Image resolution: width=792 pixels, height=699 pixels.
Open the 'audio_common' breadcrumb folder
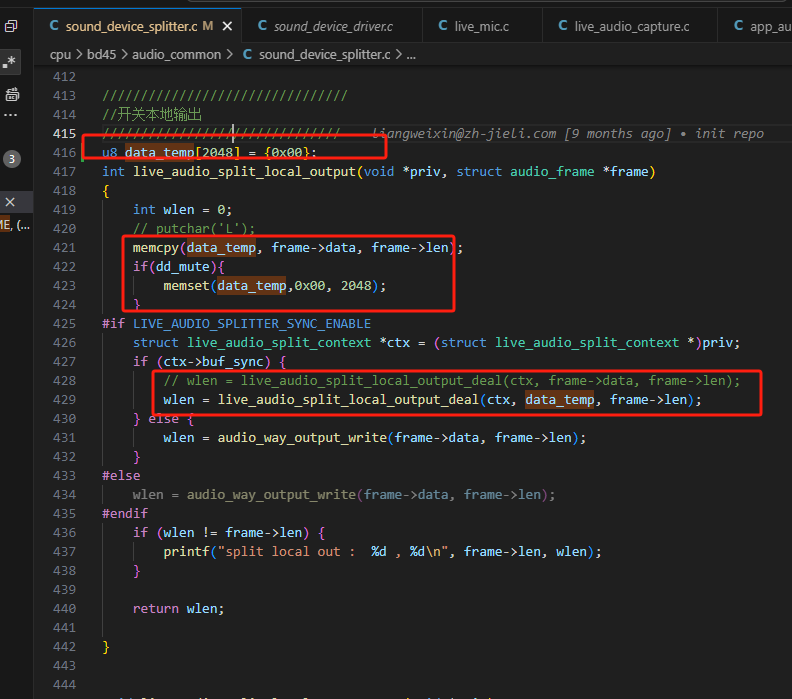(176, 55)
